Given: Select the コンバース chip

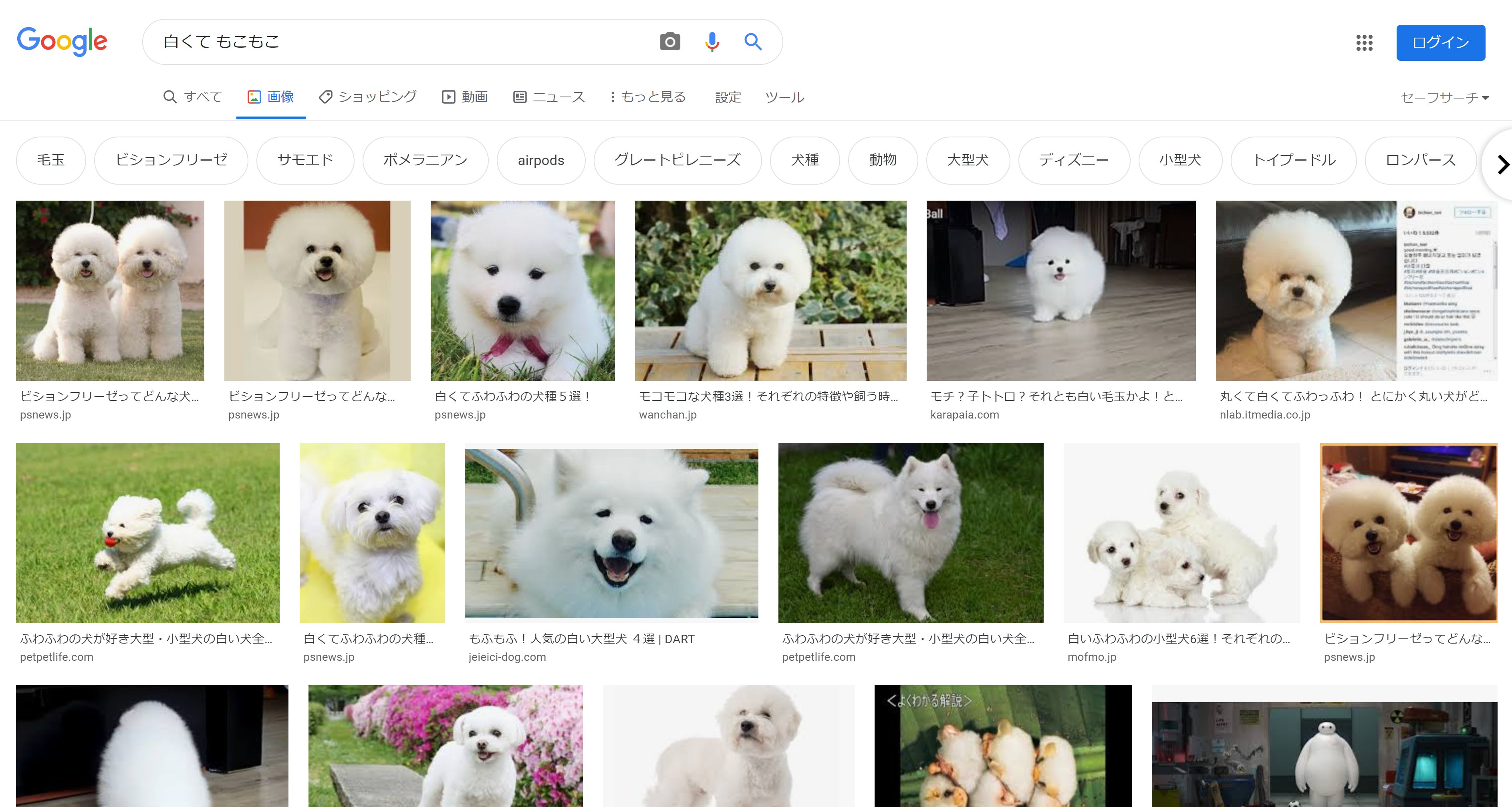Looking at the screenshot, I should pos(1420,160).
